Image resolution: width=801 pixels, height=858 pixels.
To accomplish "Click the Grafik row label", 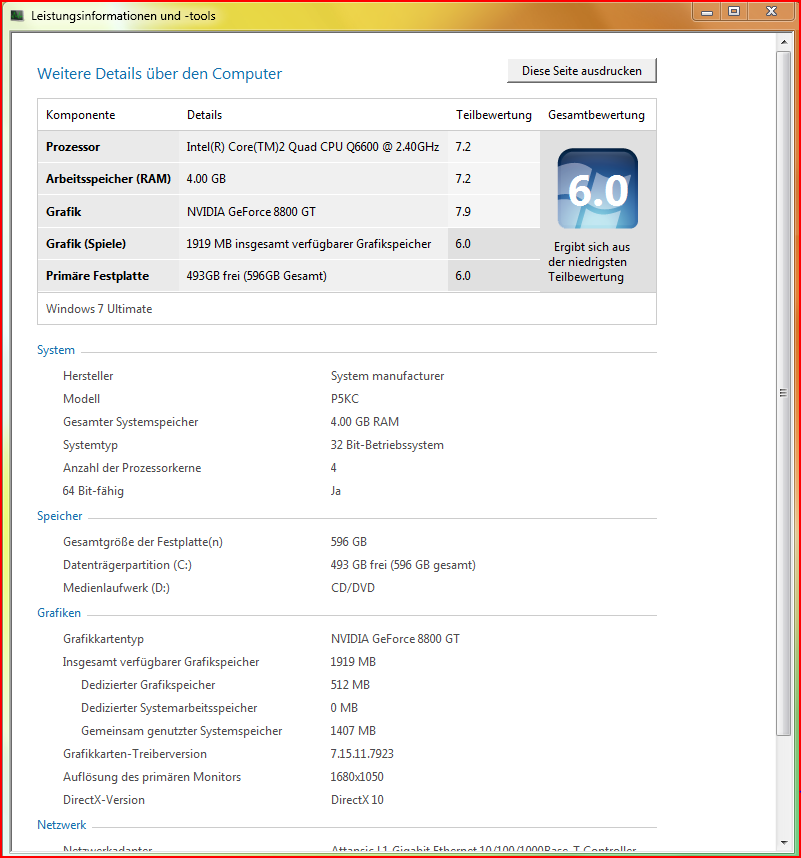I will point(63,212).
